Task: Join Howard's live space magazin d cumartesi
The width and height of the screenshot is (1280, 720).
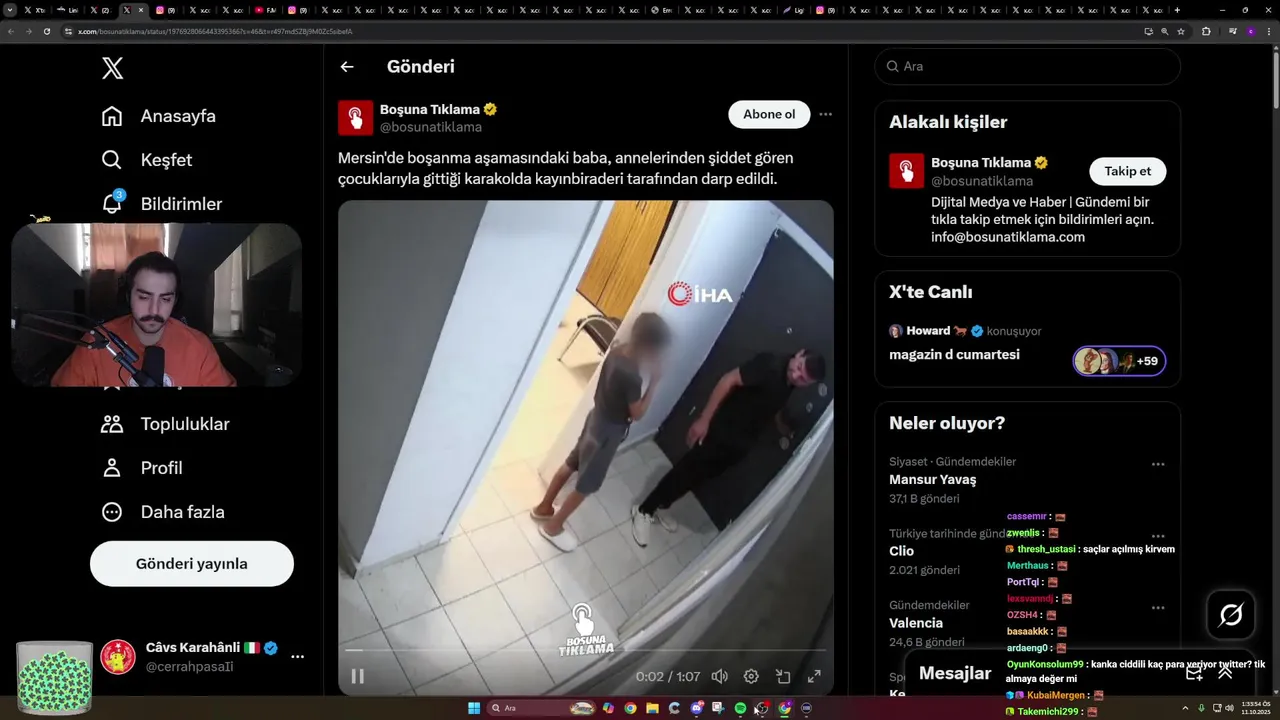Action: pyautogui.click(x=954, y=354)
